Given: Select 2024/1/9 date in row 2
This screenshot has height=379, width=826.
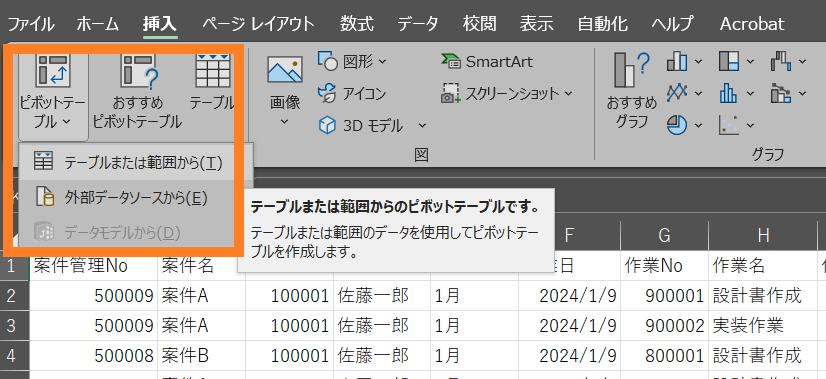Looking at the screenshot, I should tap(569, 296).
